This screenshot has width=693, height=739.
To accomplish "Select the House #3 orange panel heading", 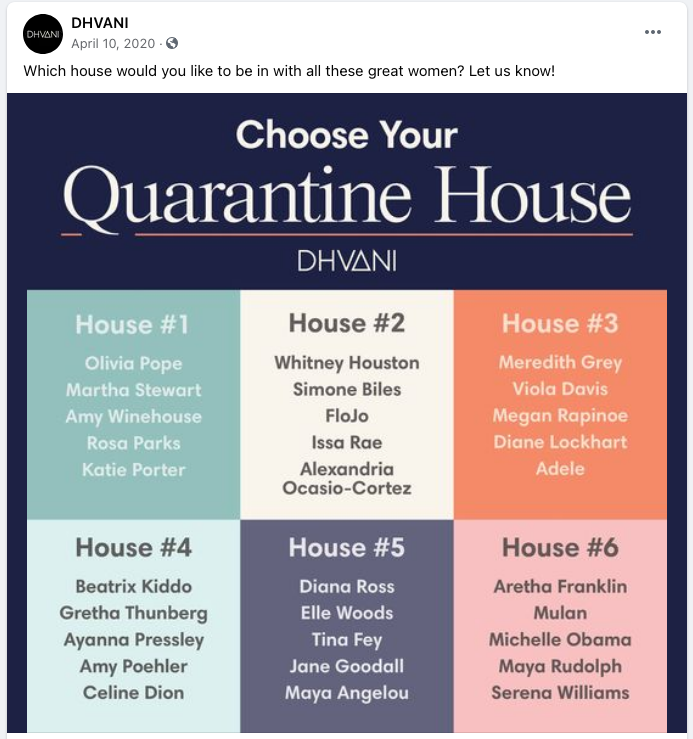I will [x=560, y=323].
